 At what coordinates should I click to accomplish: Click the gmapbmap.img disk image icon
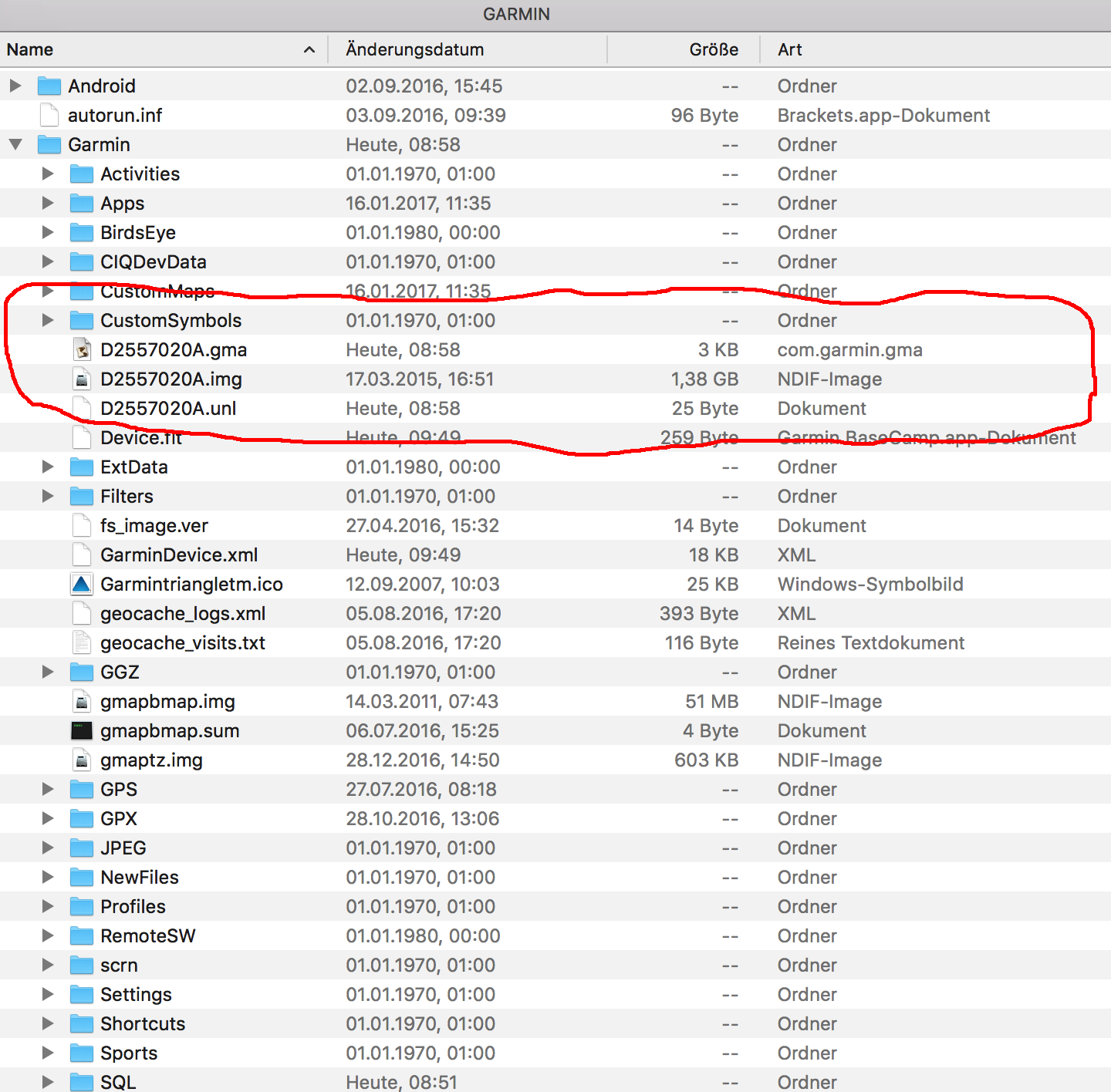click(82, 701)
